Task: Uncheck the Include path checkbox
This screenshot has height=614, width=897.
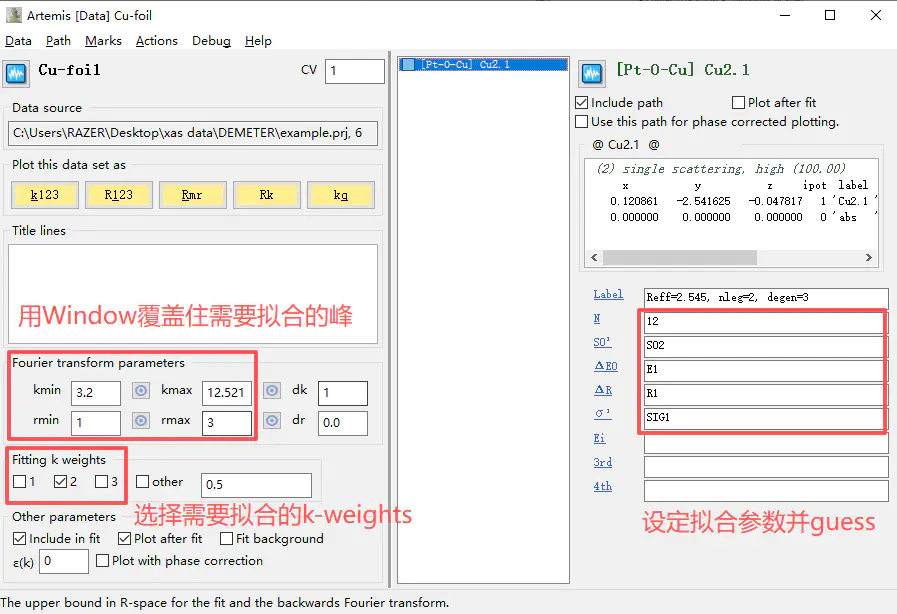Action: tap(582, 102)
